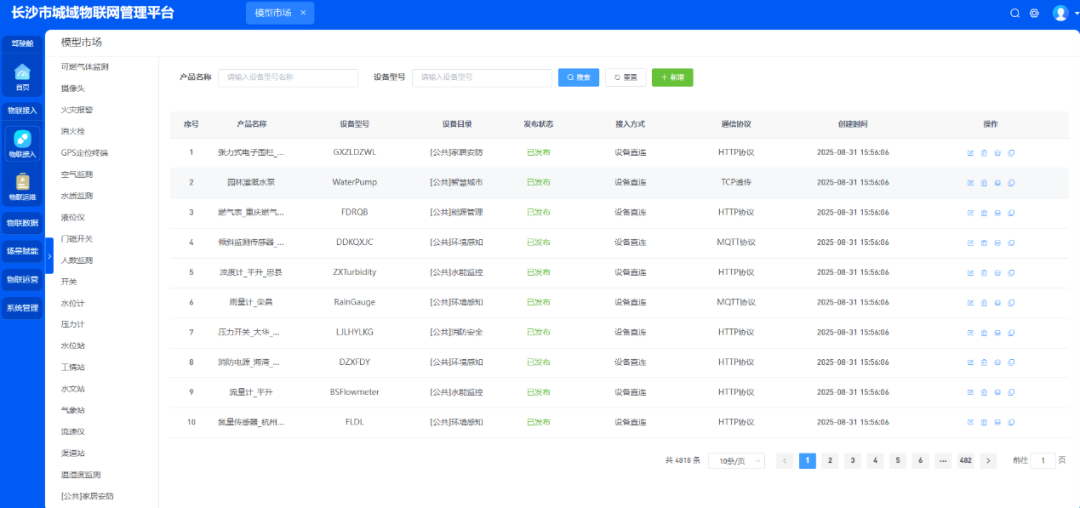
Task: Click the 首页 home icon in sidebar
Action: point(22,75)
